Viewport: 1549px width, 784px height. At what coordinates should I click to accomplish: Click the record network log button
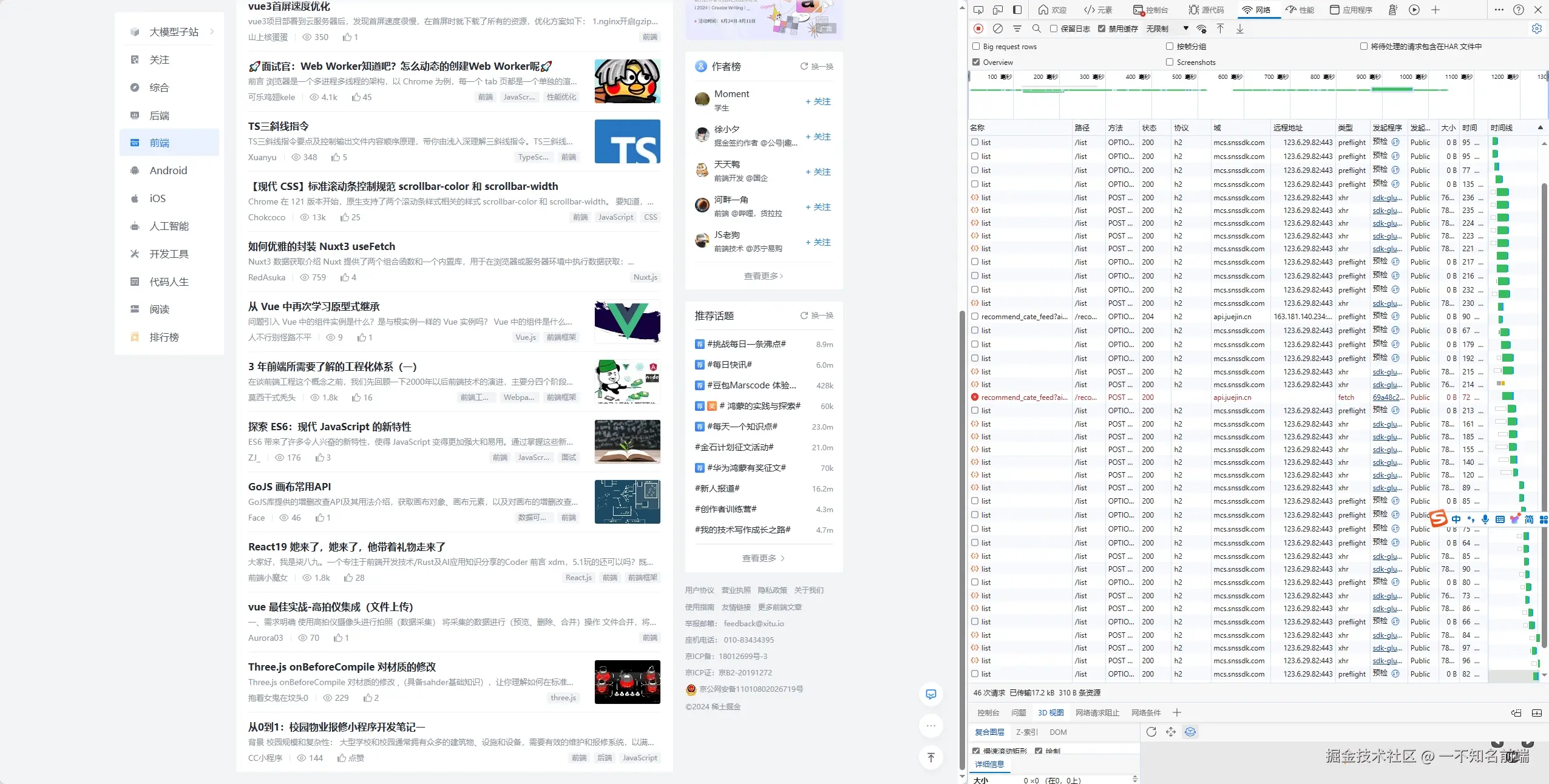[x=978, y=29]
